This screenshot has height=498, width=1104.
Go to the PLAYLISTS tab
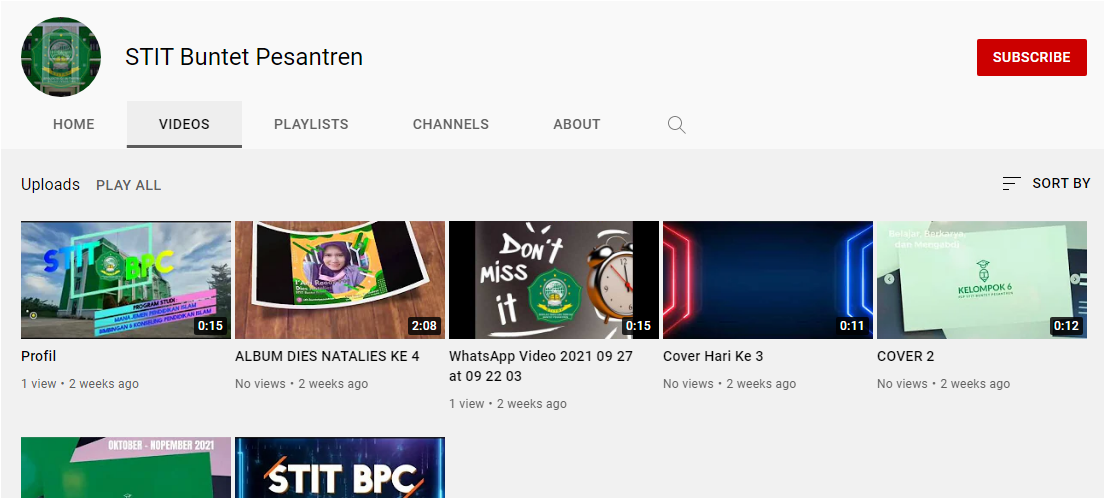[x=311, y=125]
